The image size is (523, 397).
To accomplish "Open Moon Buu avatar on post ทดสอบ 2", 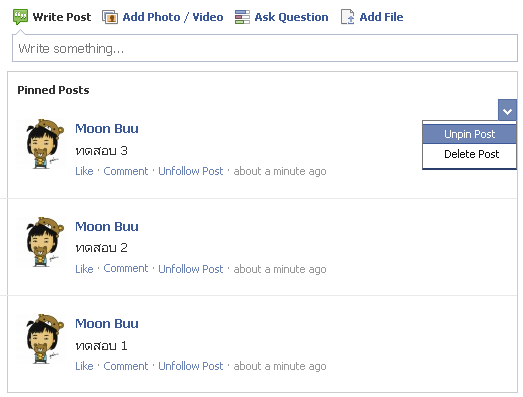I will tap(41, 242).
